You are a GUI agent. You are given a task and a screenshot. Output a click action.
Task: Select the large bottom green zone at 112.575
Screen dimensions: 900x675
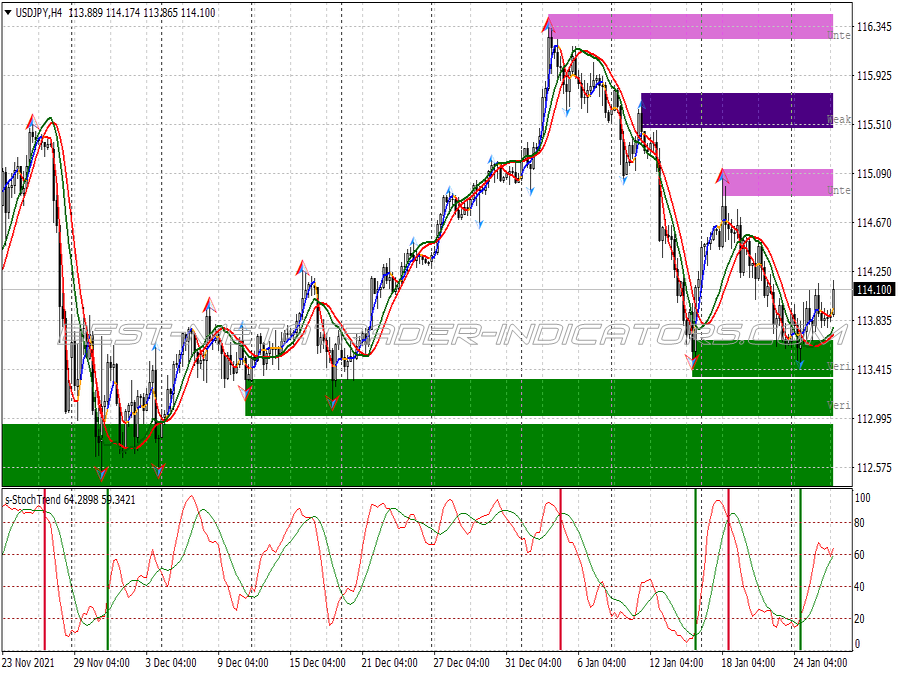[x=417, y=455]
